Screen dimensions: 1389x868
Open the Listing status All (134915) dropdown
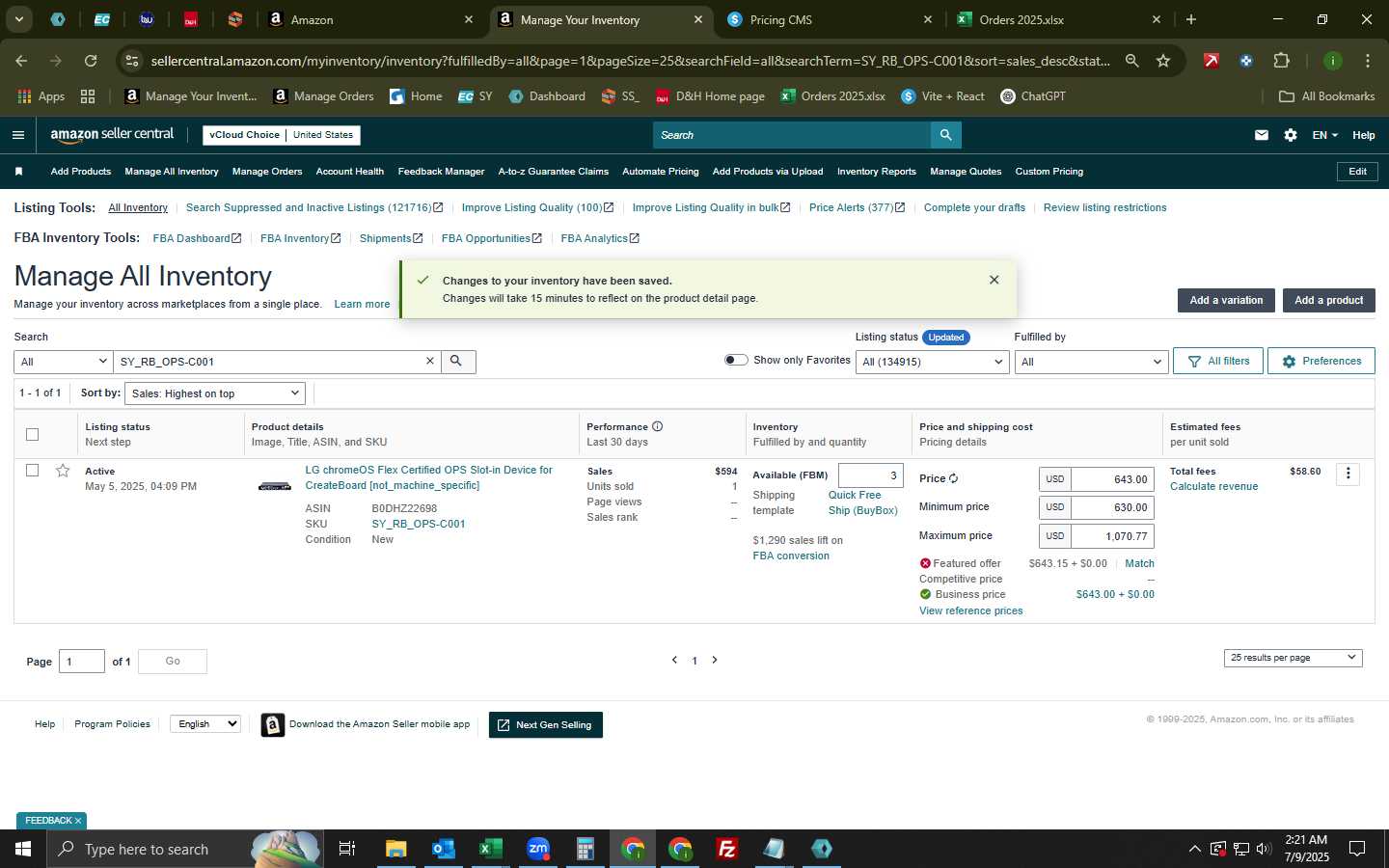tap(933, 362)
